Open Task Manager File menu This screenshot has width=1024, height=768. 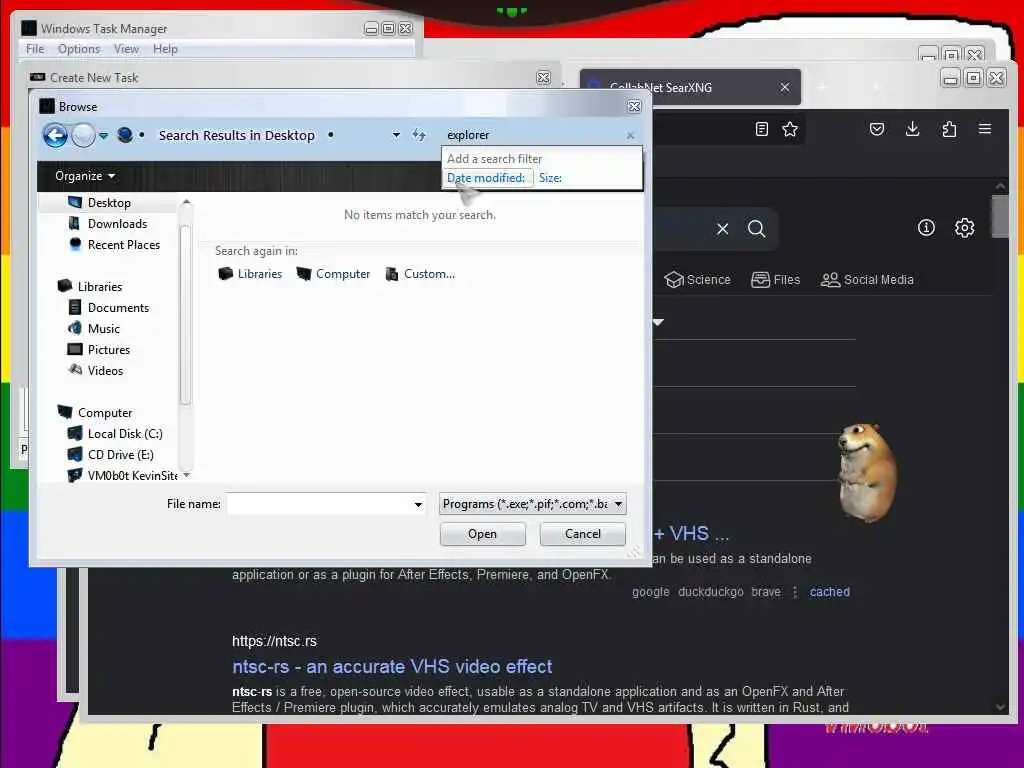(35, 49)
